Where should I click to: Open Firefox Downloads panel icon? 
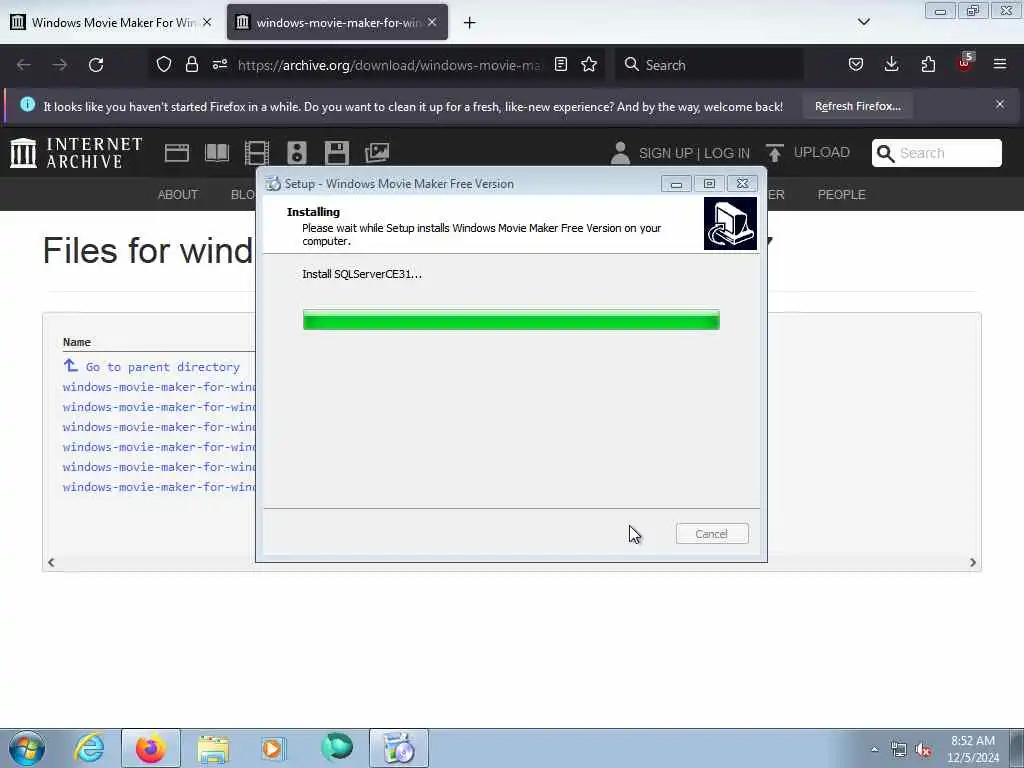(x=891, y=65)
